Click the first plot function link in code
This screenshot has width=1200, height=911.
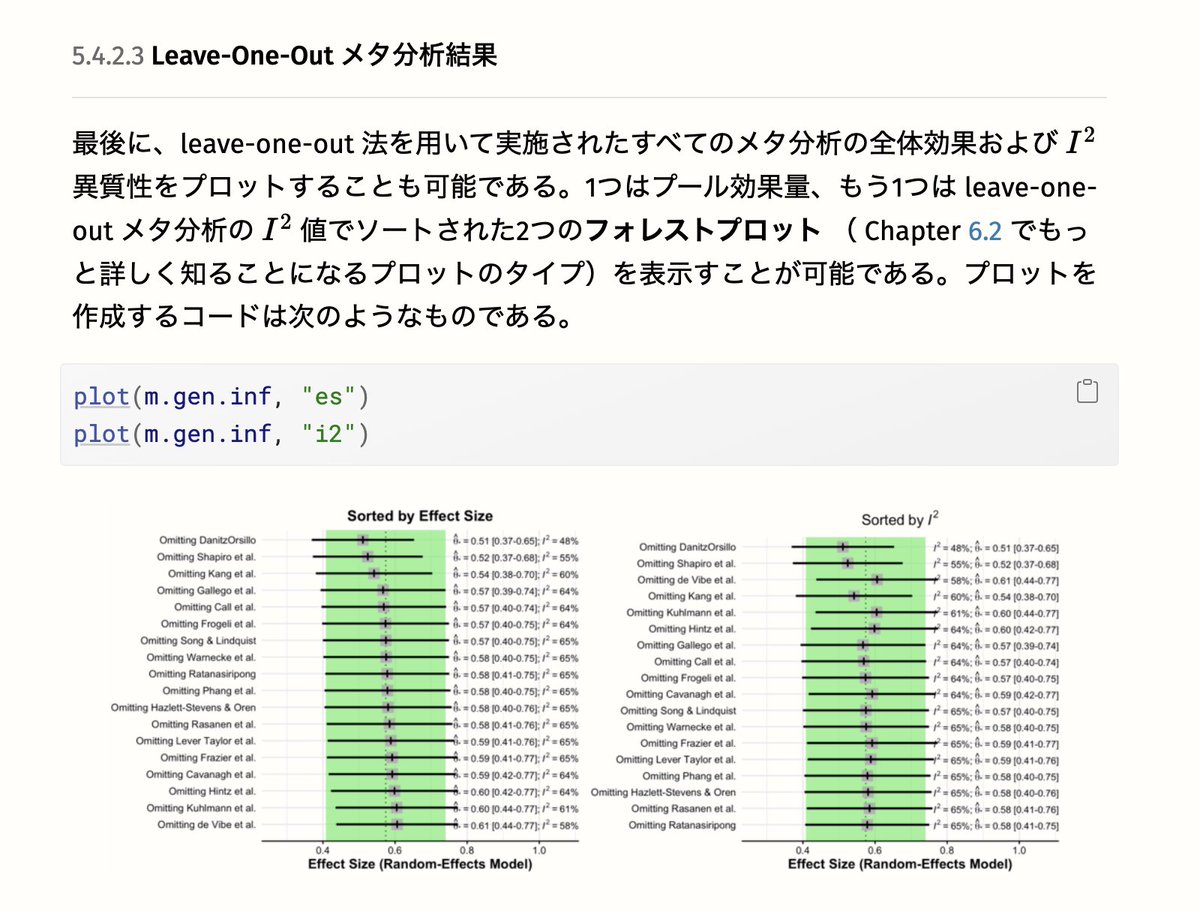(x=102, y=397)
